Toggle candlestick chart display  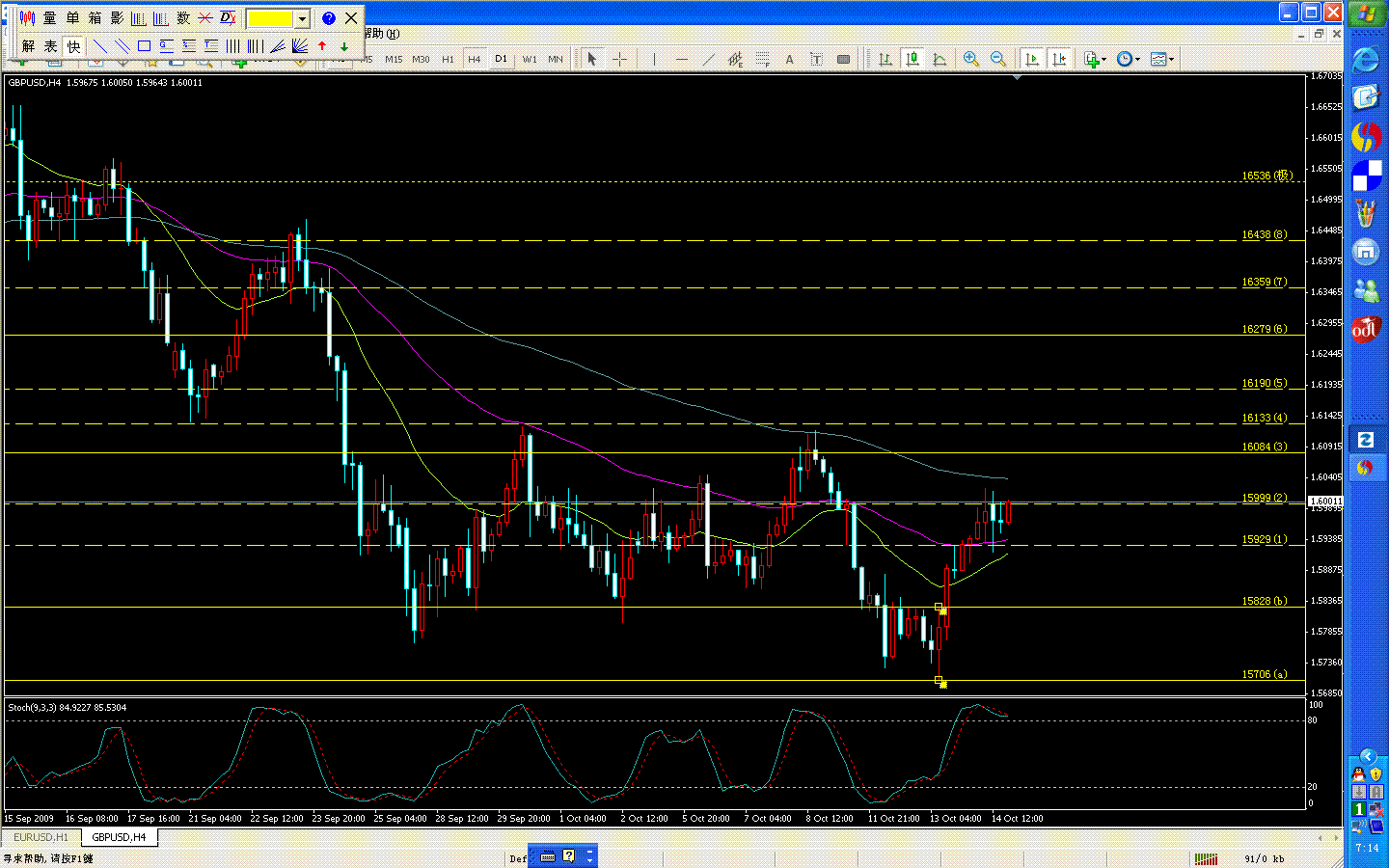pos(912,60)
